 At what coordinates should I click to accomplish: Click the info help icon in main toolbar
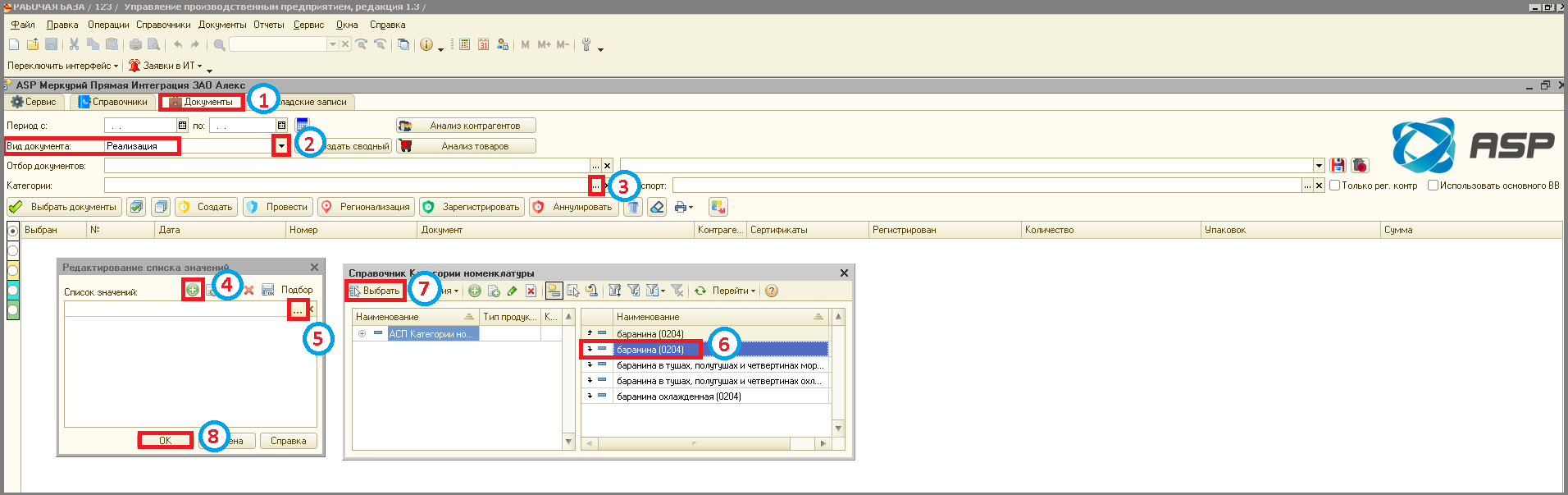(x=426, y=44)
